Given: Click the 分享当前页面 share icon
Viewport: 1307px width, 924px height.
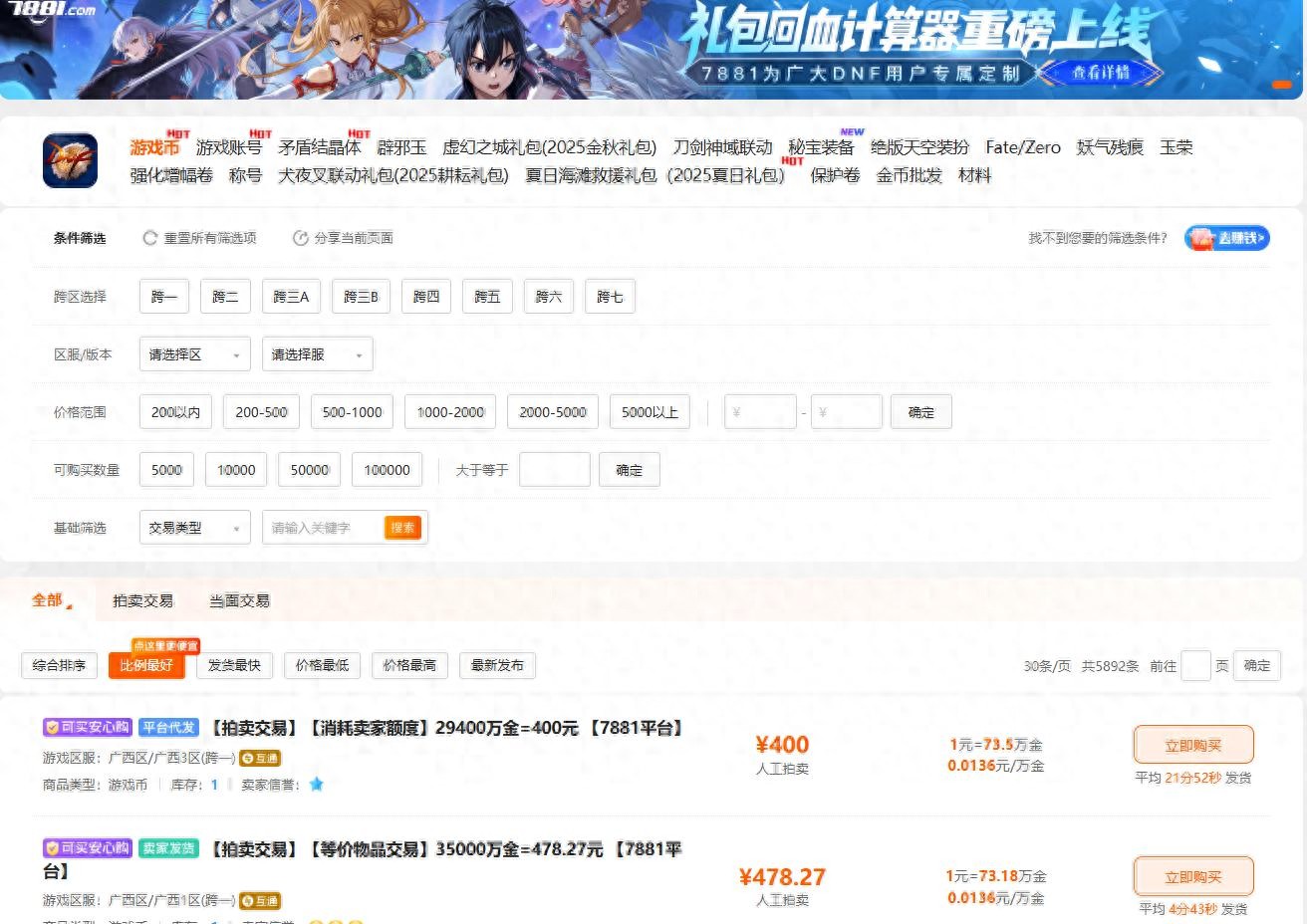Looking at the screenshot, I should click(300, 238).
